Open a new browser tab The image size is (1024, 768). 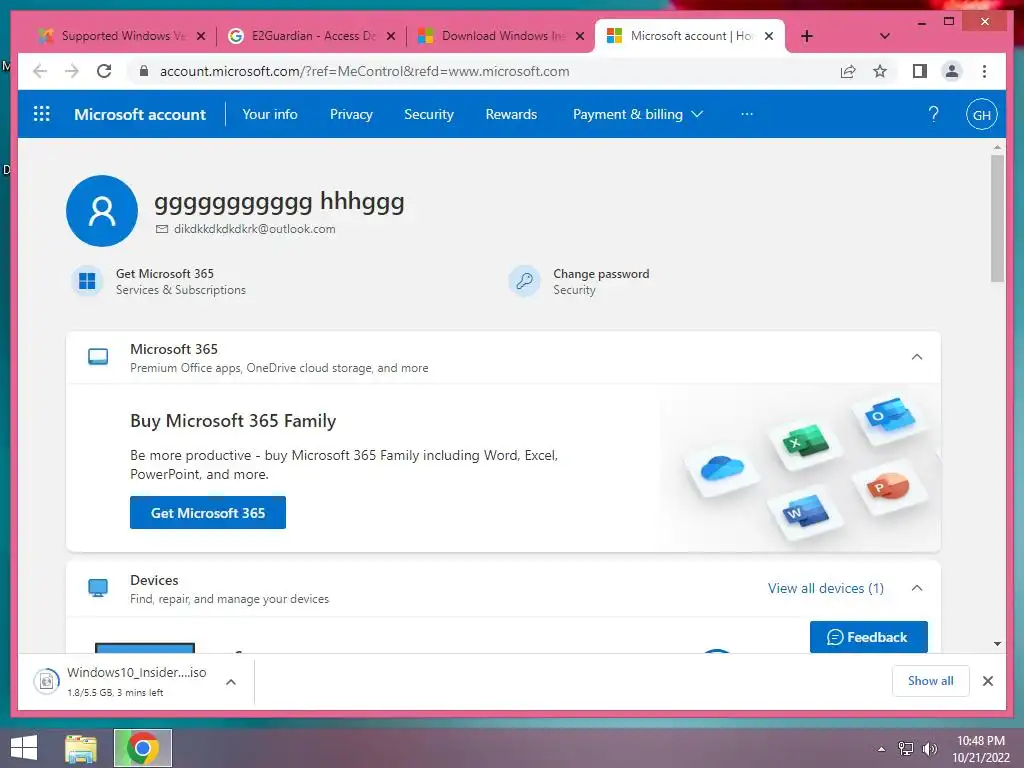click(807, 36)
